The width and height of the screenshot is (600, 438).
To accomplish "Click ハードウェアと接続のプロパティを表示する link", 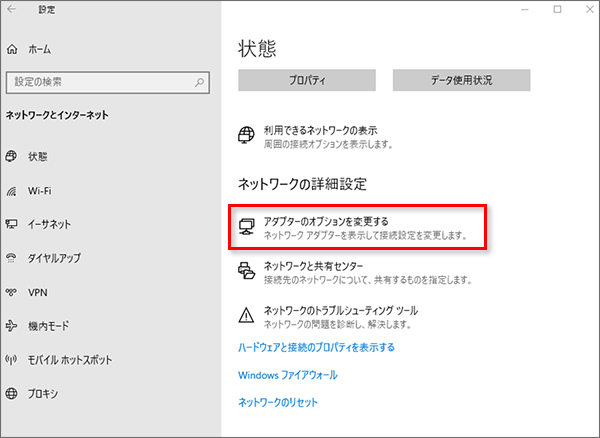I will [x=316, y=347].
